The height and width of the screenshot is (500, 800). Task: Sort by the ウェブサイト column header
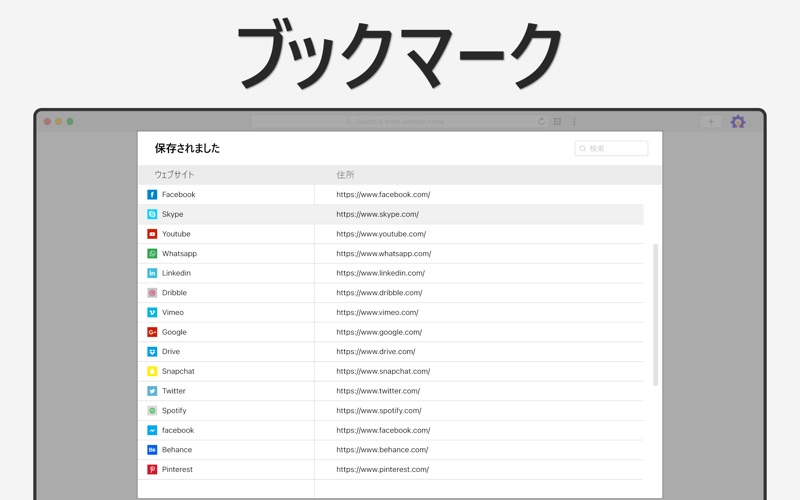click(174, 174)
